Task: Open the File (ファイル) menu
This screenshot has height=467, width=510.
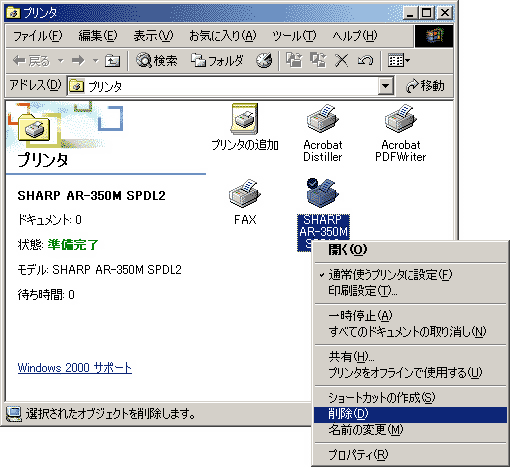Action: coord(37,36)
